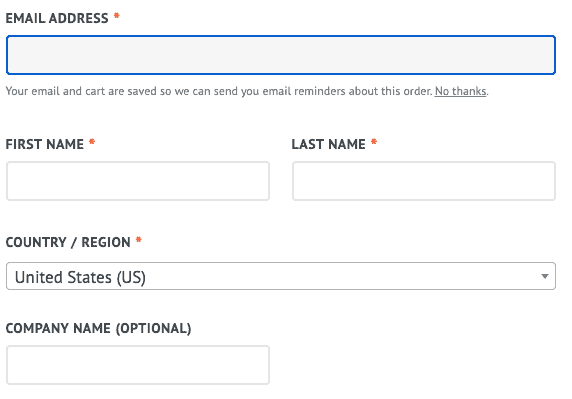Click the COMPANY NAME label text

pos(58,328)
